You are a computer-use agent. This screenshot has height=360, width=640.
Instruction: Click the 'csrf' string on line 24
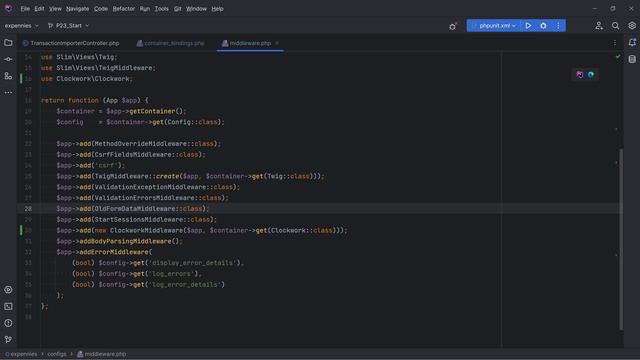[x=106, y=166]
